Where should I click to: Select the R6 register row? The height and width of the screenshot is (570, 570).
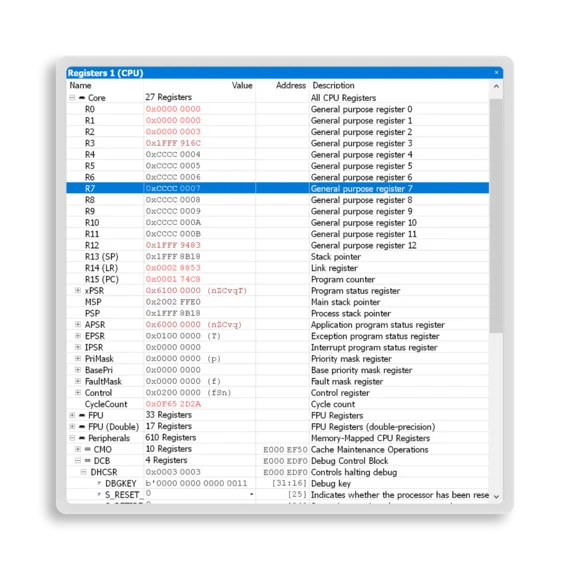point(278,177)
